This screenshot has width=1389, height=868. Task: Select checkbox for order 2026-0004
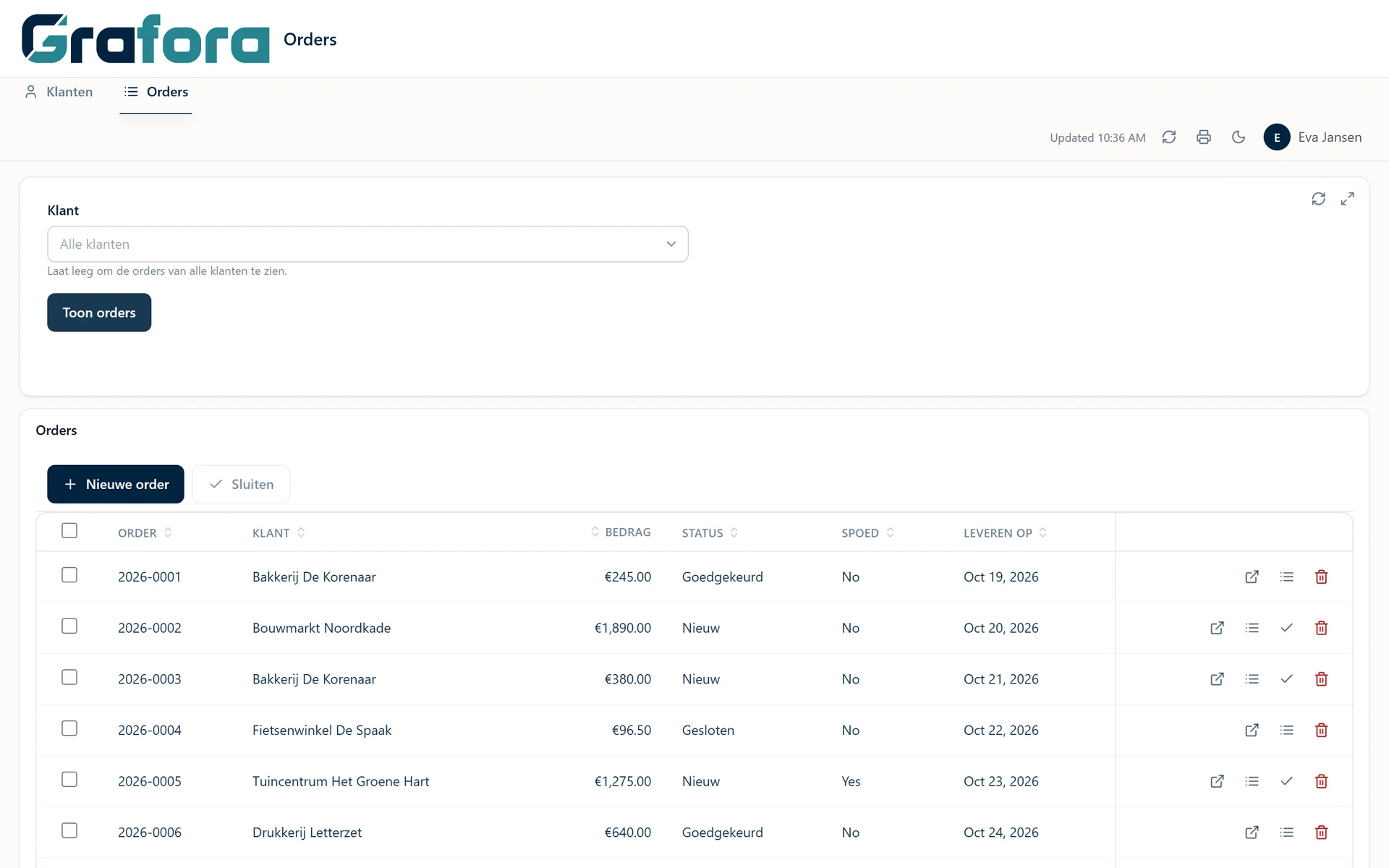69,728
